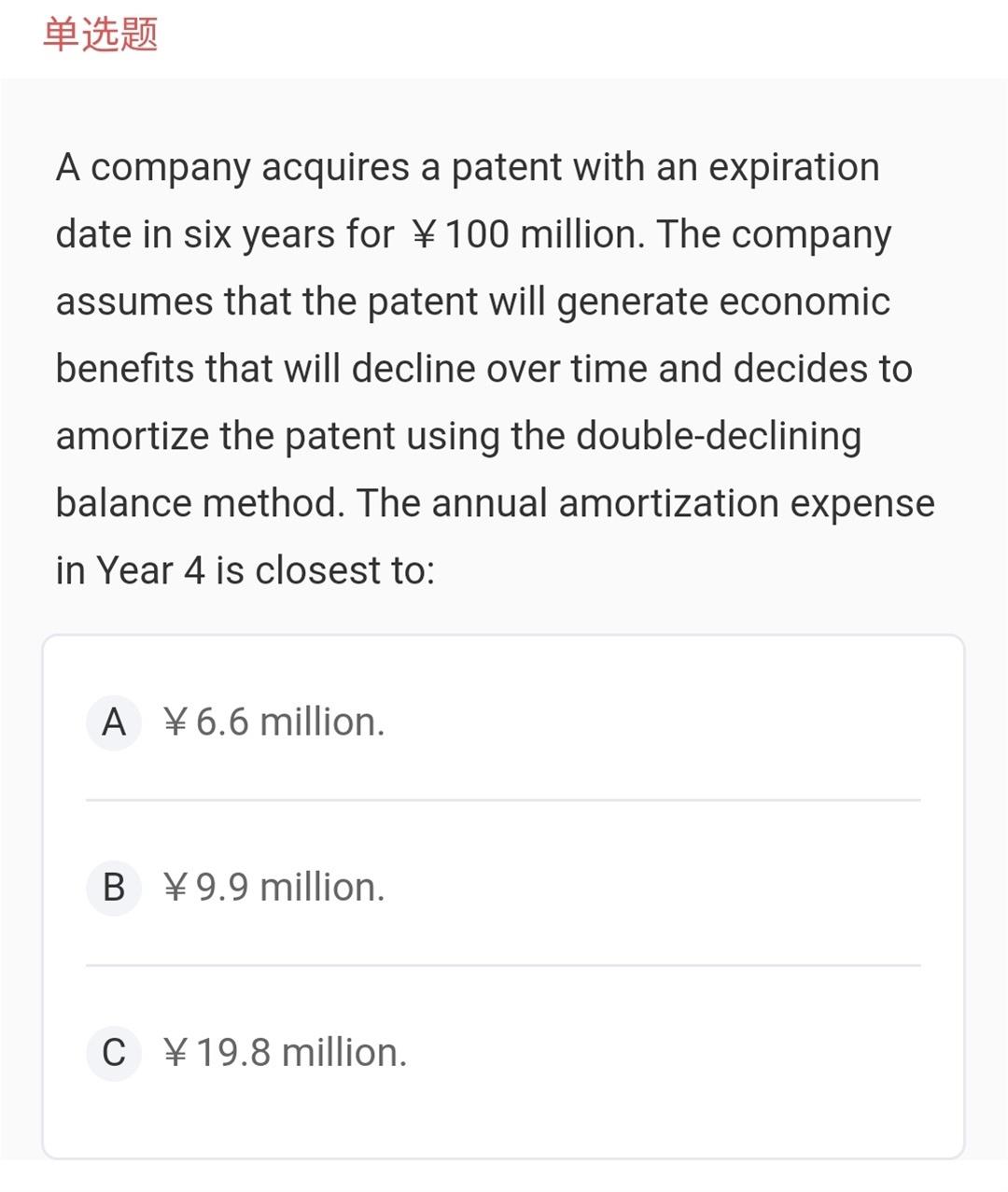Click the word 'expiration' in first line
The width and height of the screenshot is (1008, 1192).
pos(793,168)
